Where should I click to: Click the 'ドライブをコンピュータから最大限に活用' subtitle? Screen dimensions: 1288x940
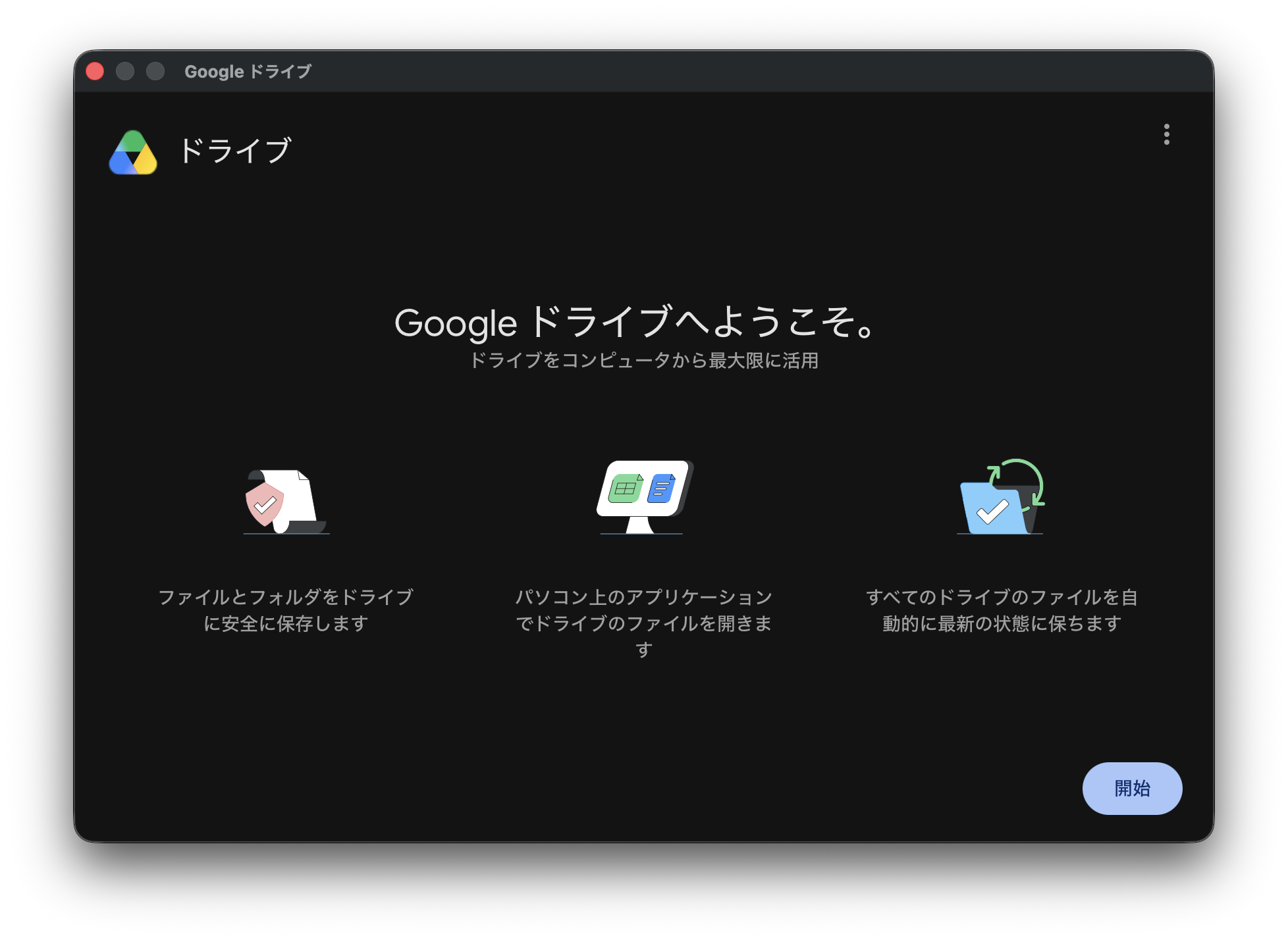[643, 361]
